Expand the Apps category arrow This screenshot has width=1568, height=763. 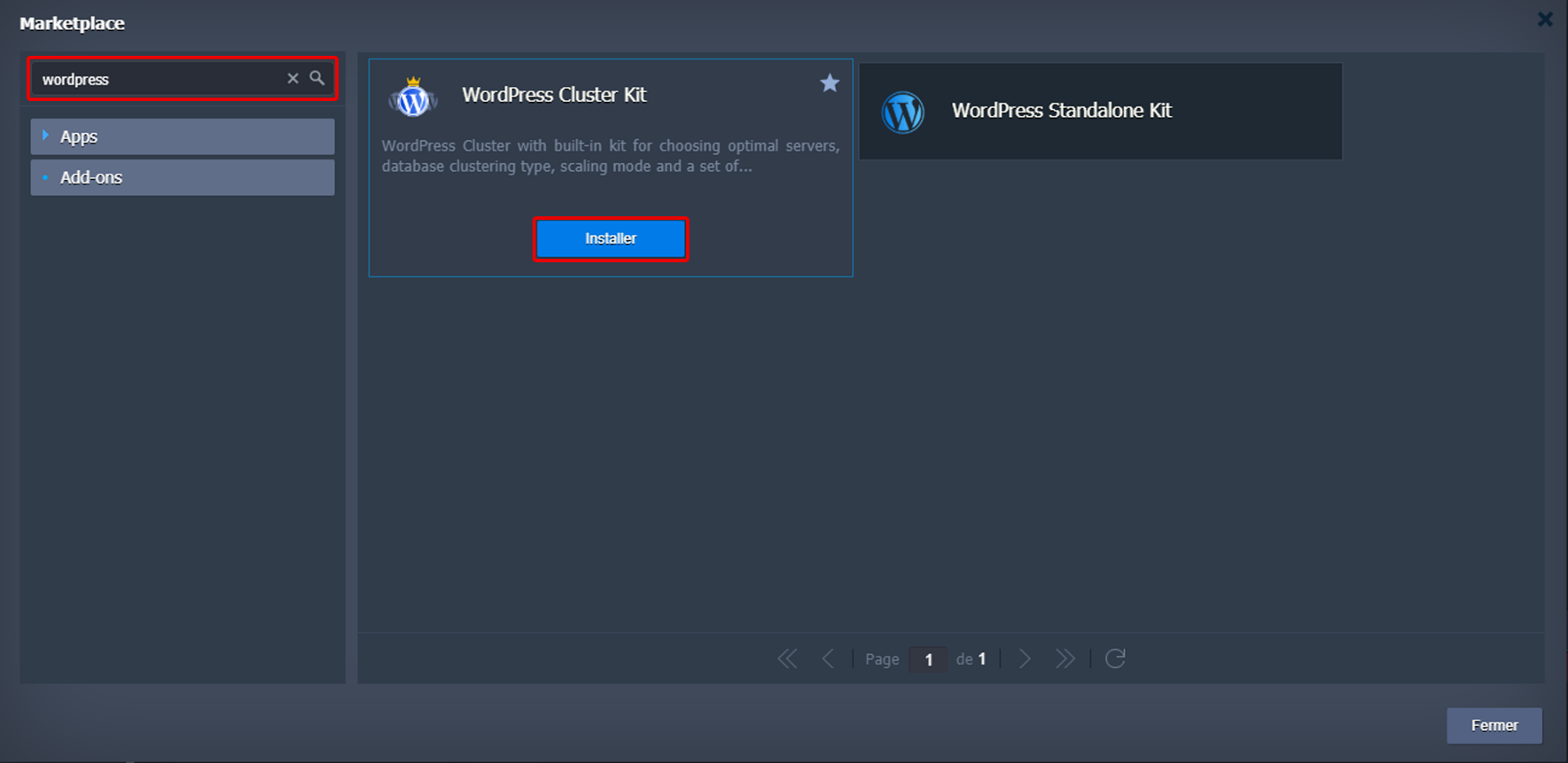[45, 136]
